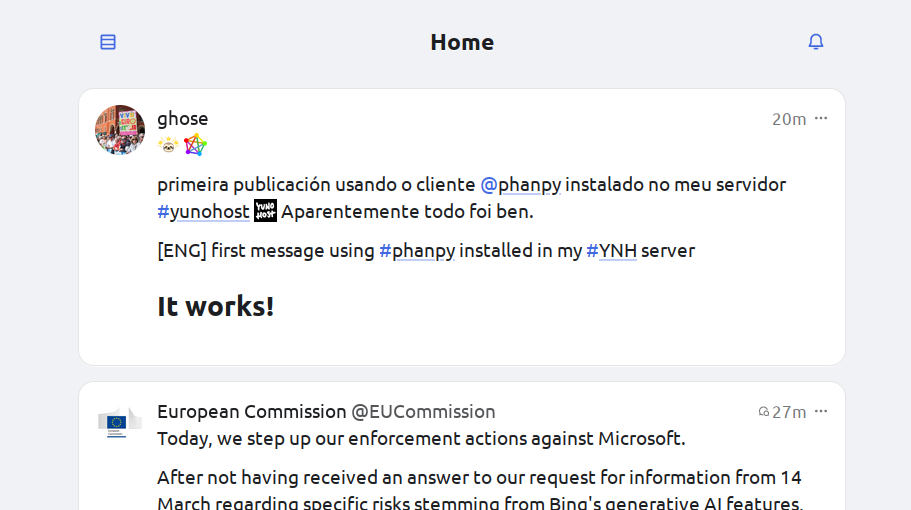Click the fediverse pentagram emoji under ghose
911x510 pixels.
[195, 145]
